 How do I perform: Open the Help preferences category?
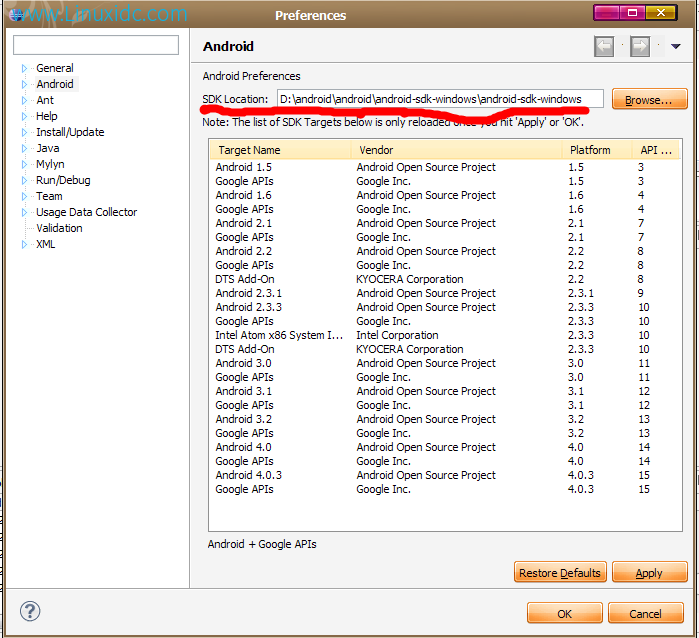(x=47, y=116)
